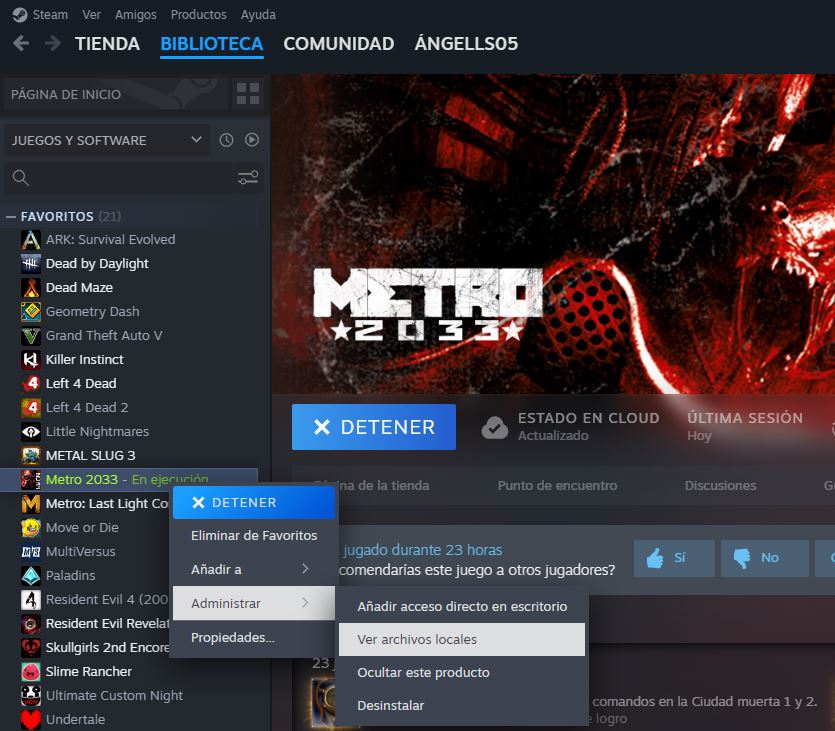This screenshot has height=731, width=835.
Task: Click the Metro: Last Light game icon
Action: point(31,503)
